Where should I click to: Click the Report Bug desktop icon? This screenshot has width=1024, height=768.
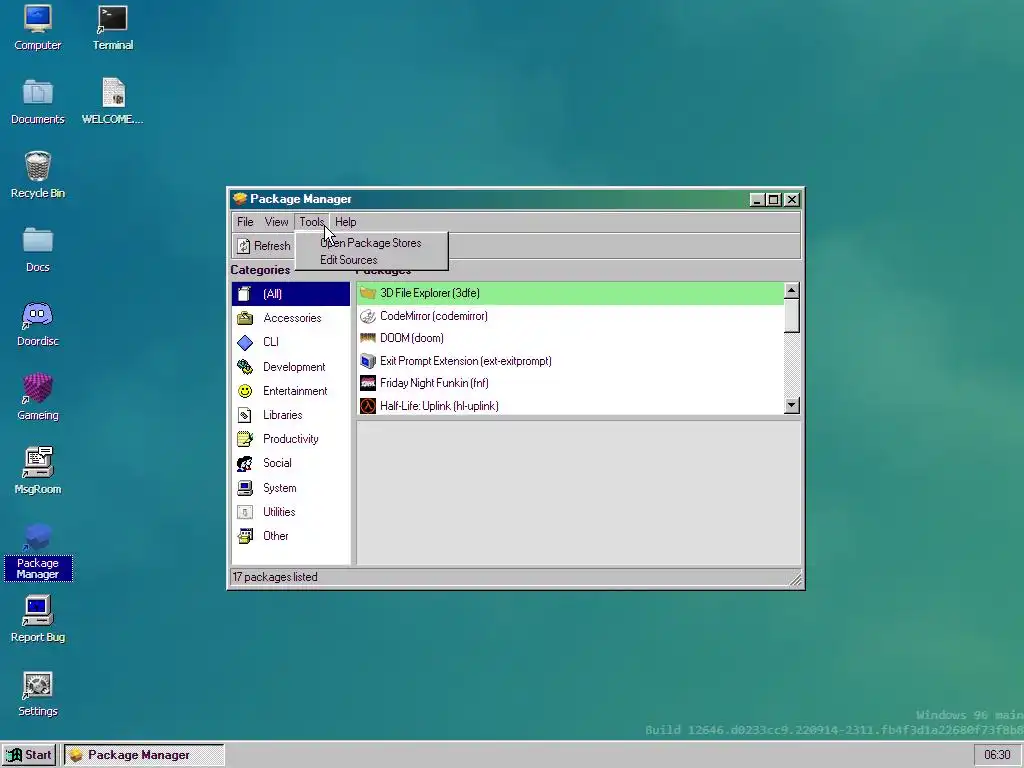(x=37, y=619)
